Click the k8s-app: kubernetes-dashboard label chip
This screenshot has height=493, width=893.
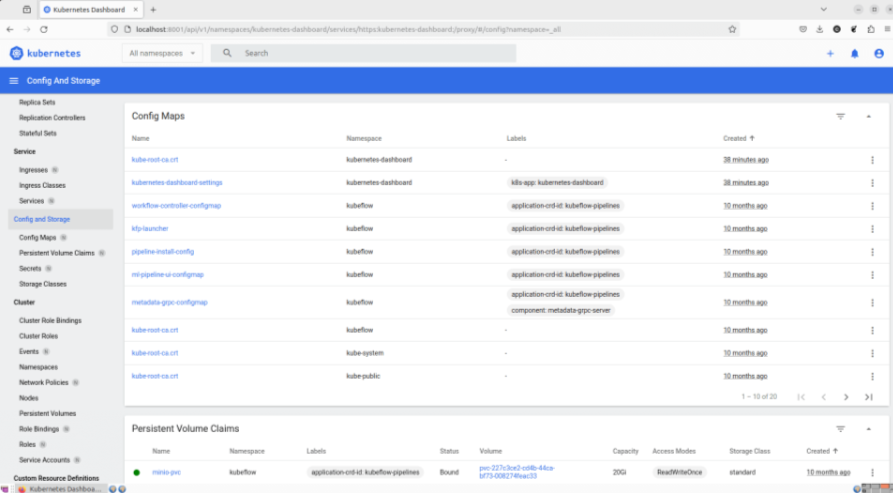click(557, 183)
